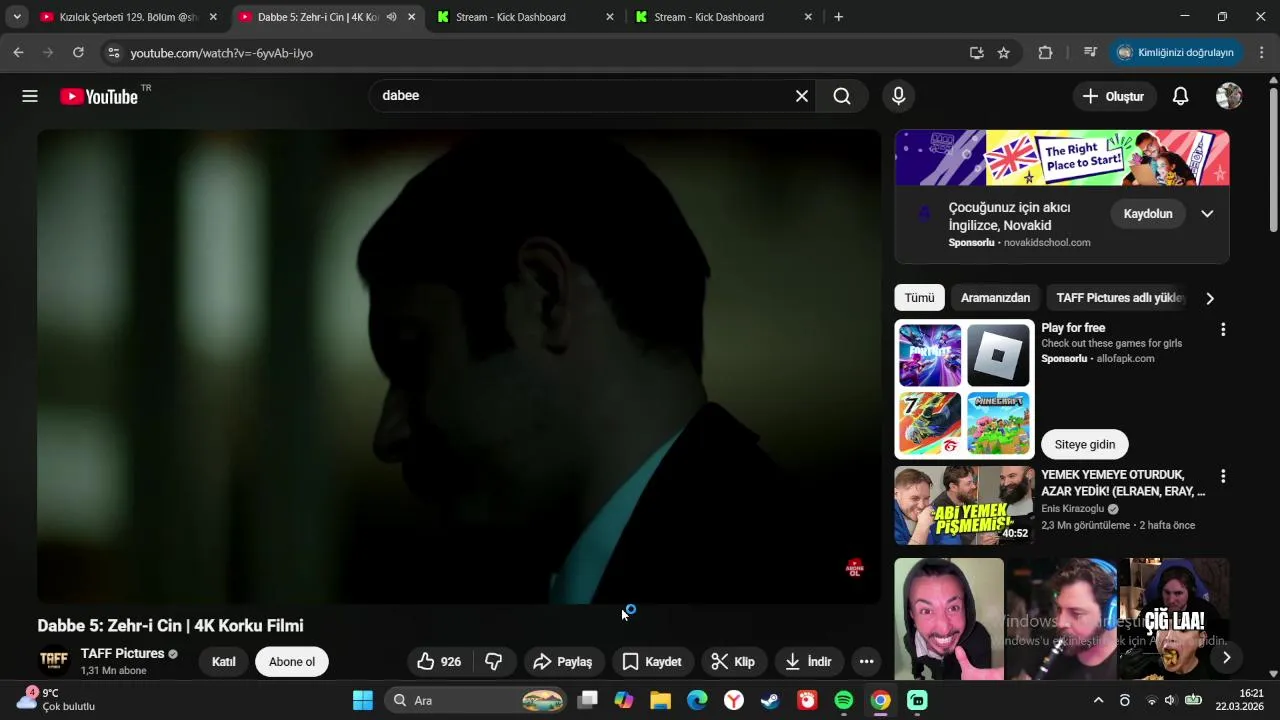Like the video (926 likes)
The width and height of the screenshot is (1280, 720).
click(440, 662)
